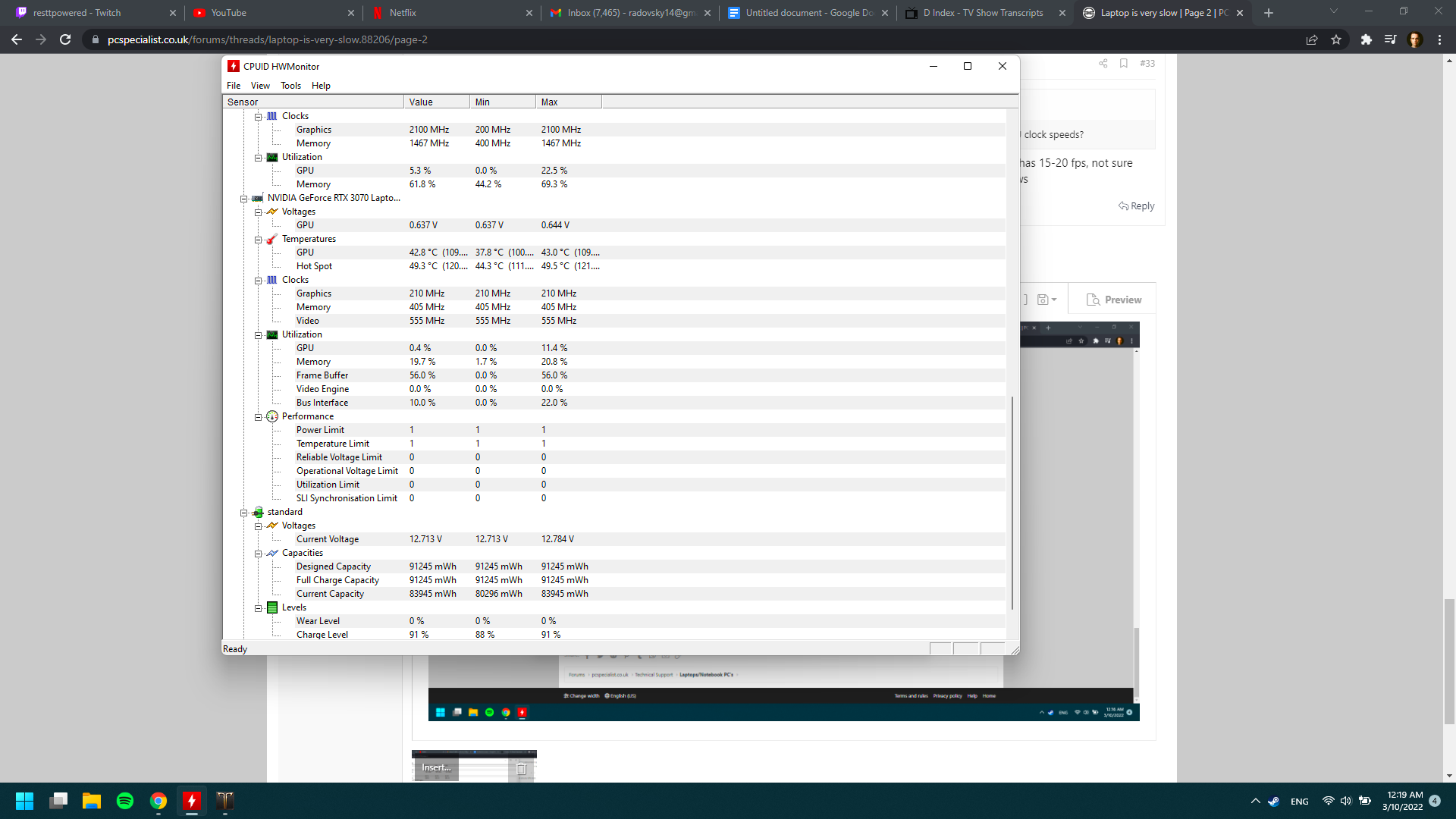This screenshot has height=819, width=1456.
Task: Collapse the standard battery node
Action: (x=244, y=513)
